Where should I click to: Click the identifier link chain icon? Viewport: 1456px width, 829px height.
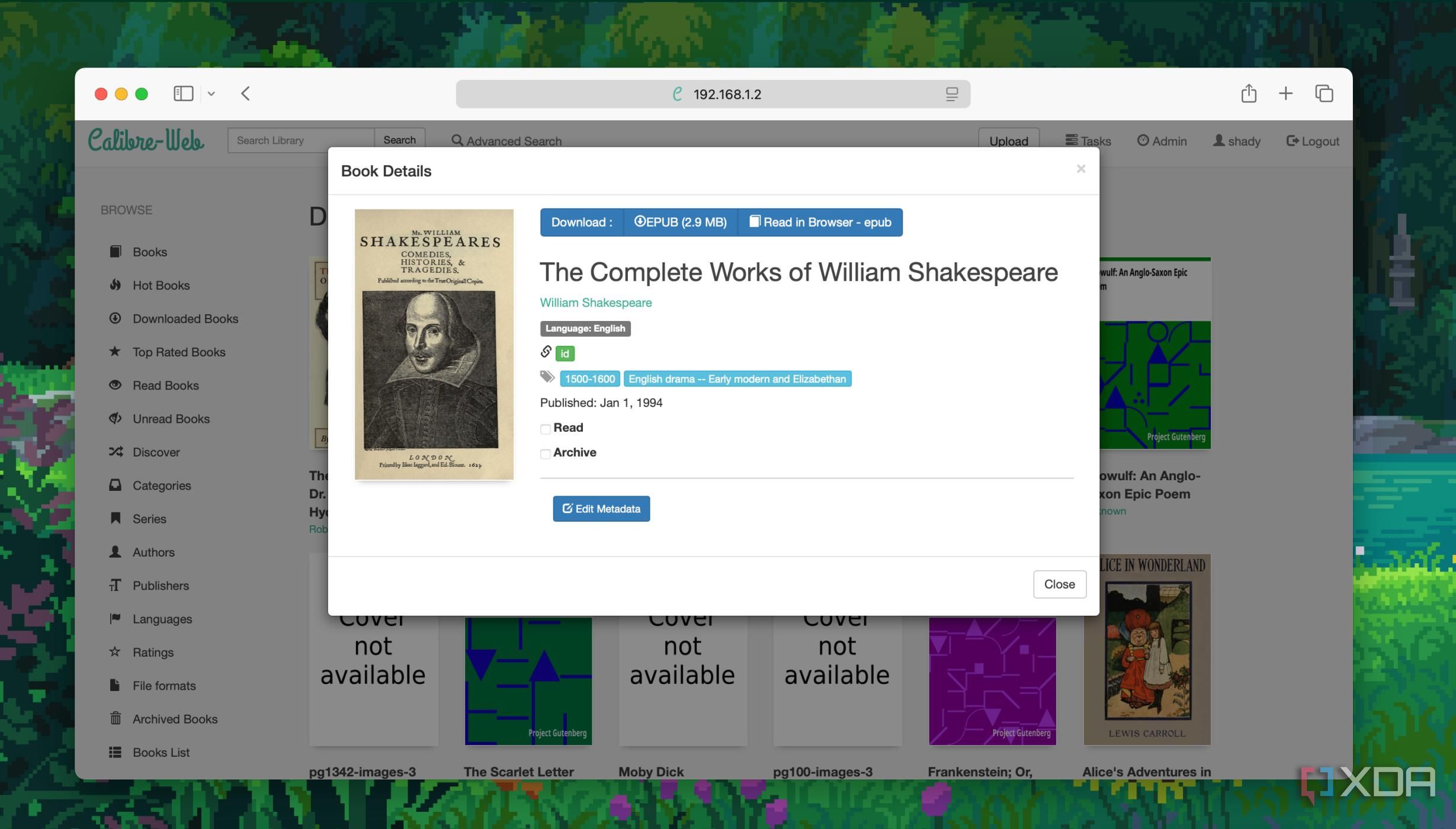point(546,352)
